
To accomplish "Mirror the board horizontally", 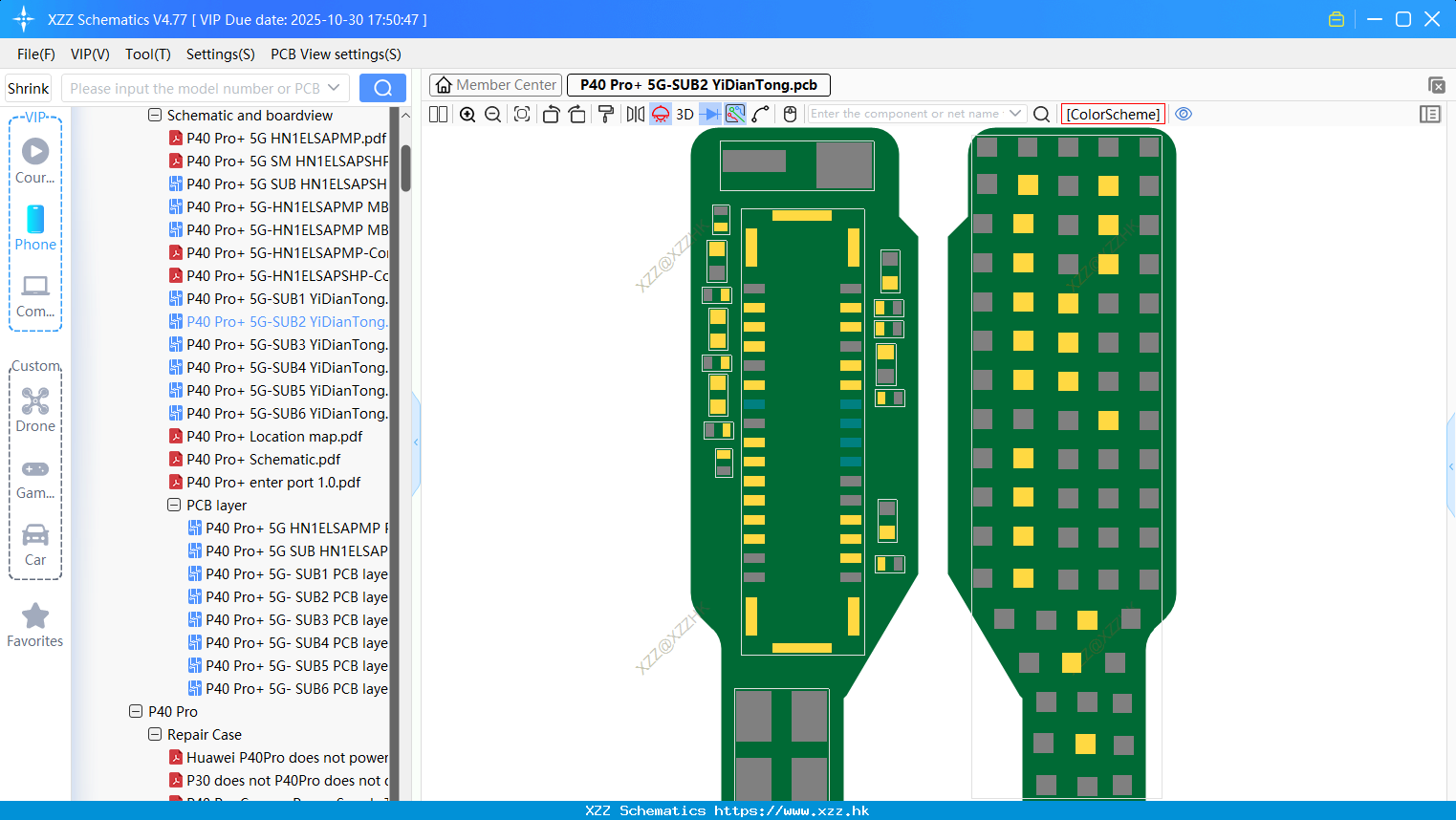I will point(635,114).
